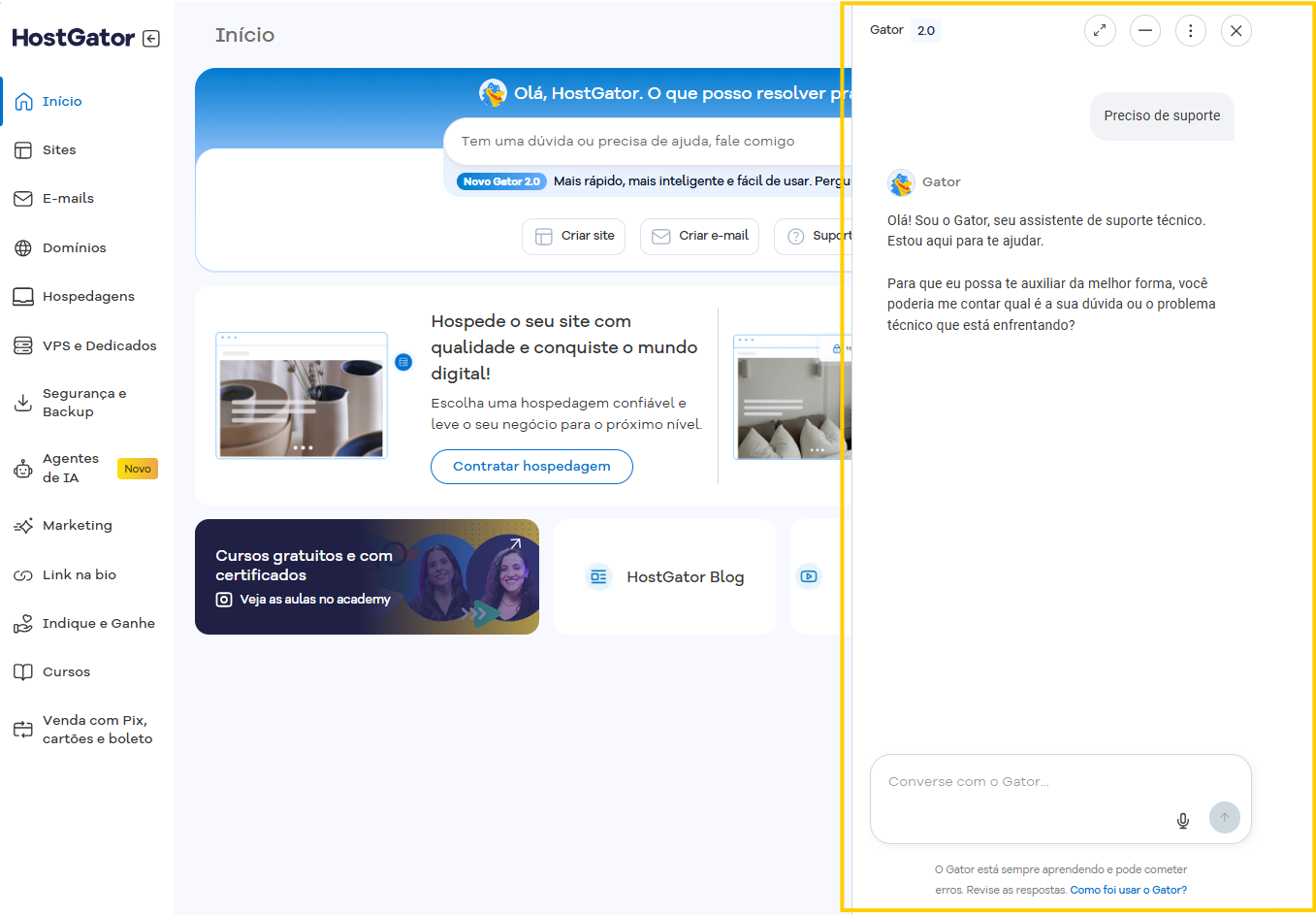This screenshot has width=1316, height=915.
Task: Click the Novo Gator 2.0 badge
Action: [x=501, y=181]
